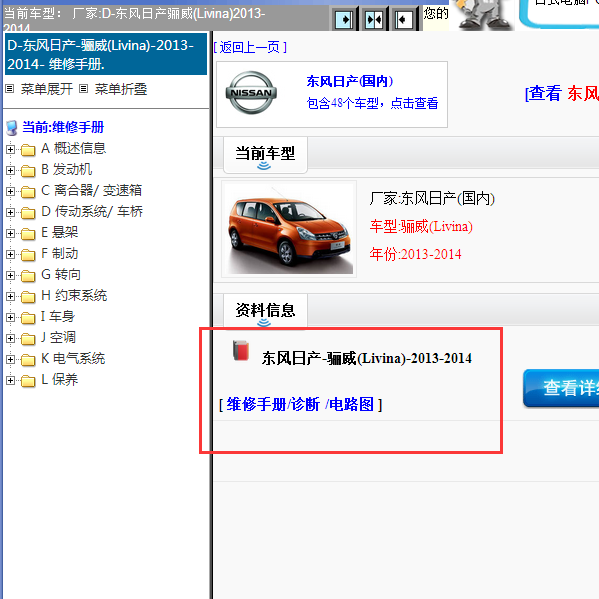
Task: Click folder icon of D 传动系统/车桥
Action: (x=28, y=213)
